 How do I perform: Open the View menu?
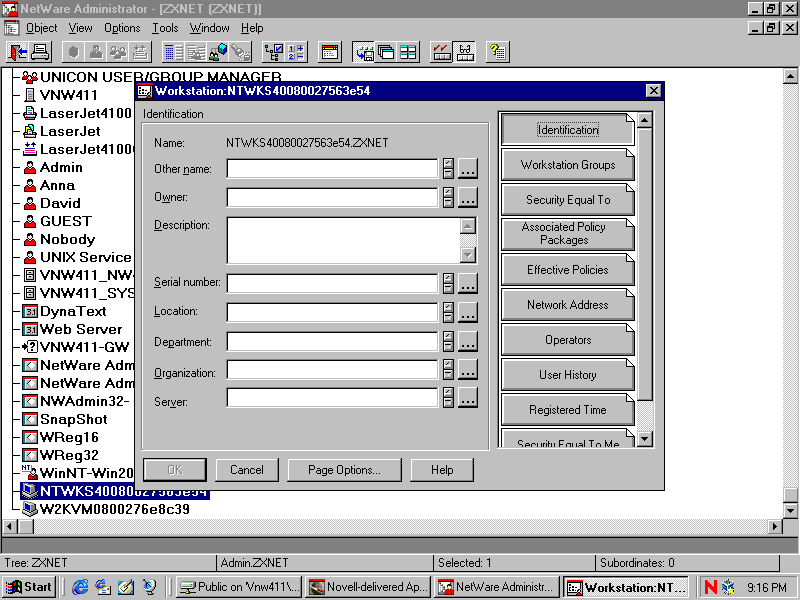[x=81, y=28]
